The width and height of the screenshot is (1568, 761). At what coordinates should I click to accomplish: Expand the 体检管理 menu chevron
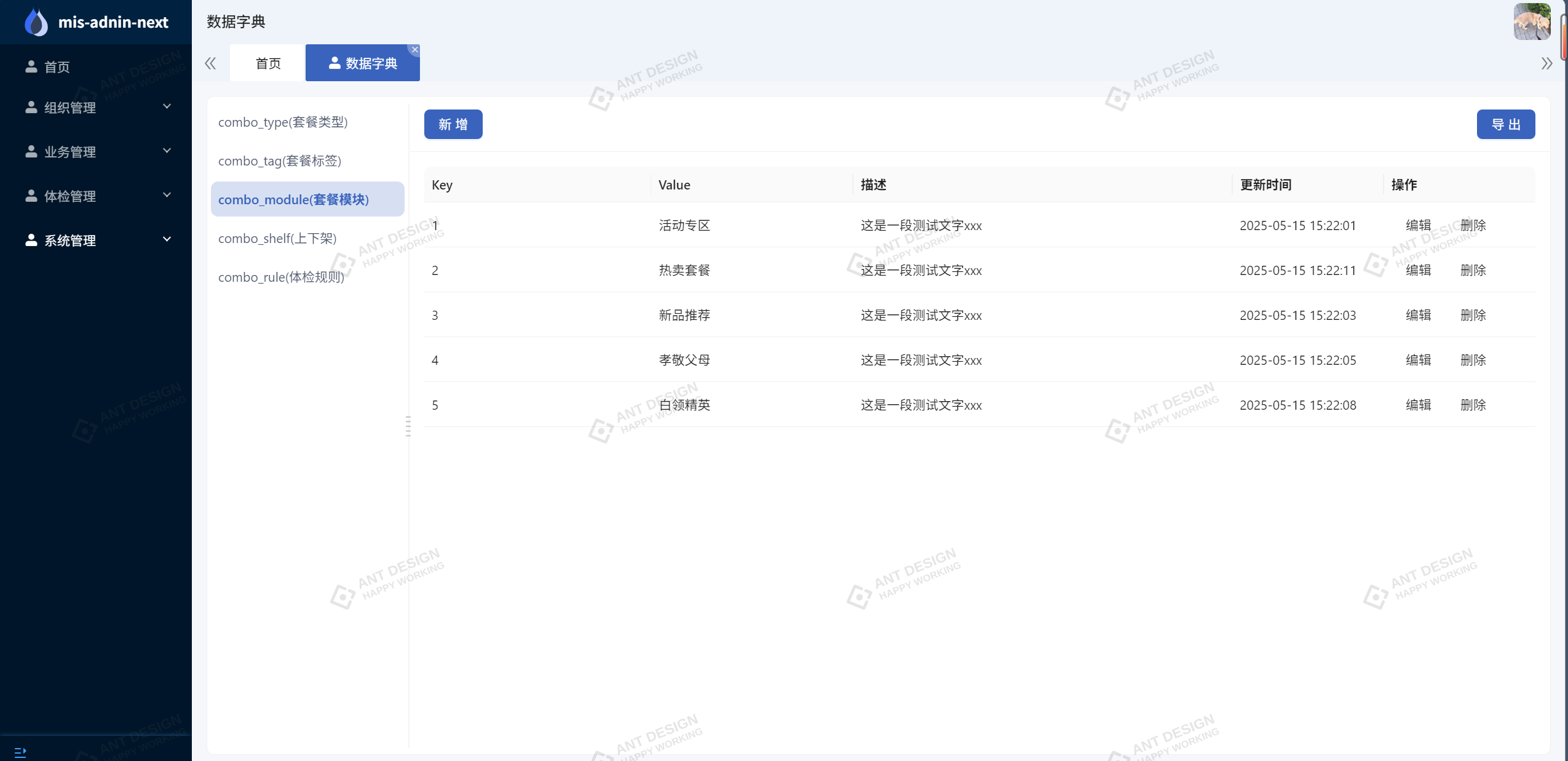167,195
